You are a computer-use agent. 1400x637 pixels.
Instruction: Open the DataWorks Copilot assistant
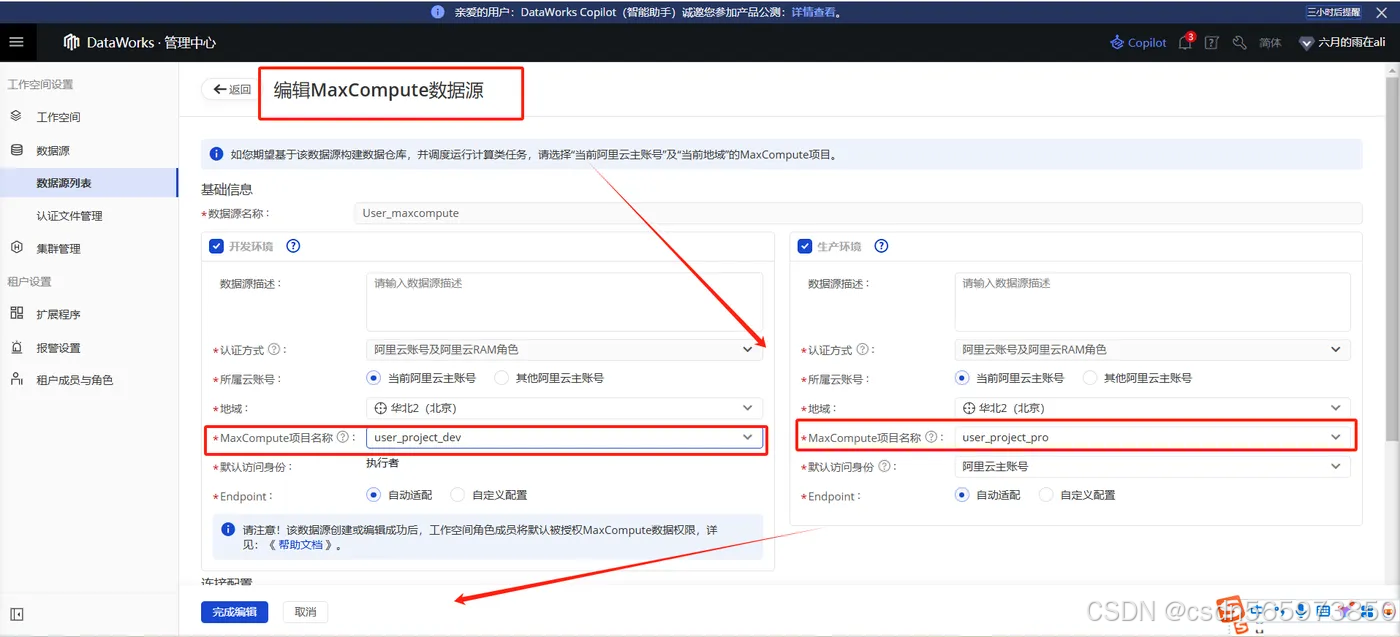1137,42
